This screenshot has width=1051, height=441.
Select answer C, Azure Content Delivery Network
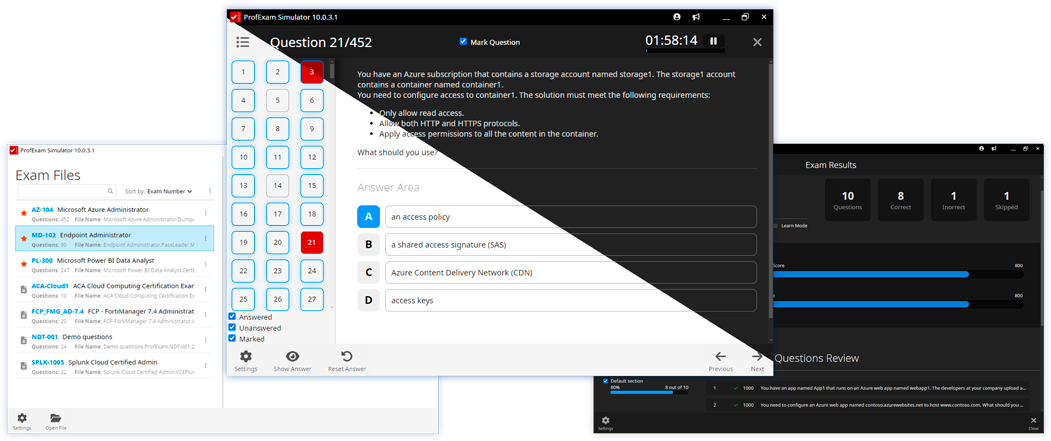pos(557,273)
